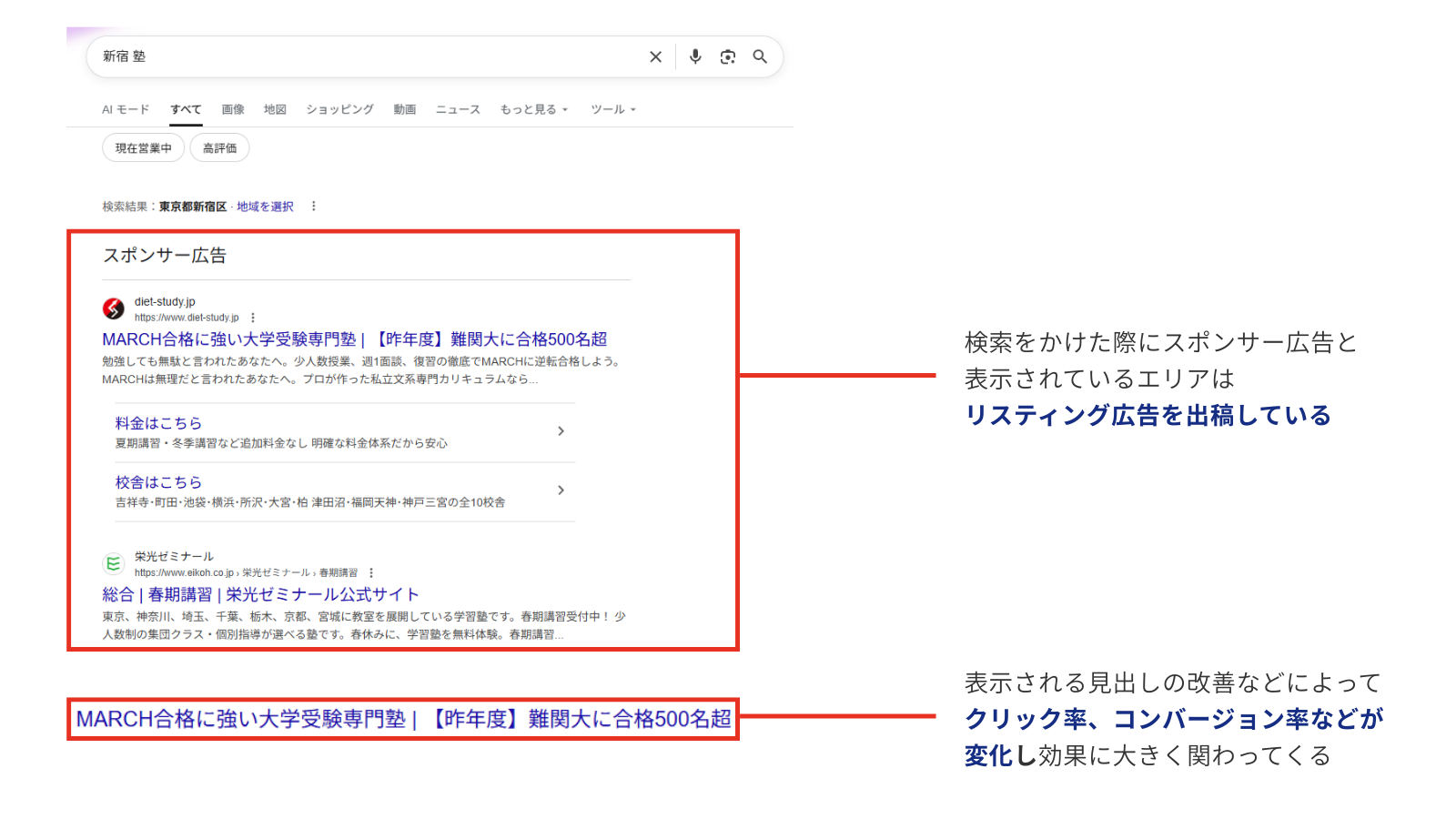Open Google Lens image search icon
This screenshot has height=819, width=1456.
[727, 57]
